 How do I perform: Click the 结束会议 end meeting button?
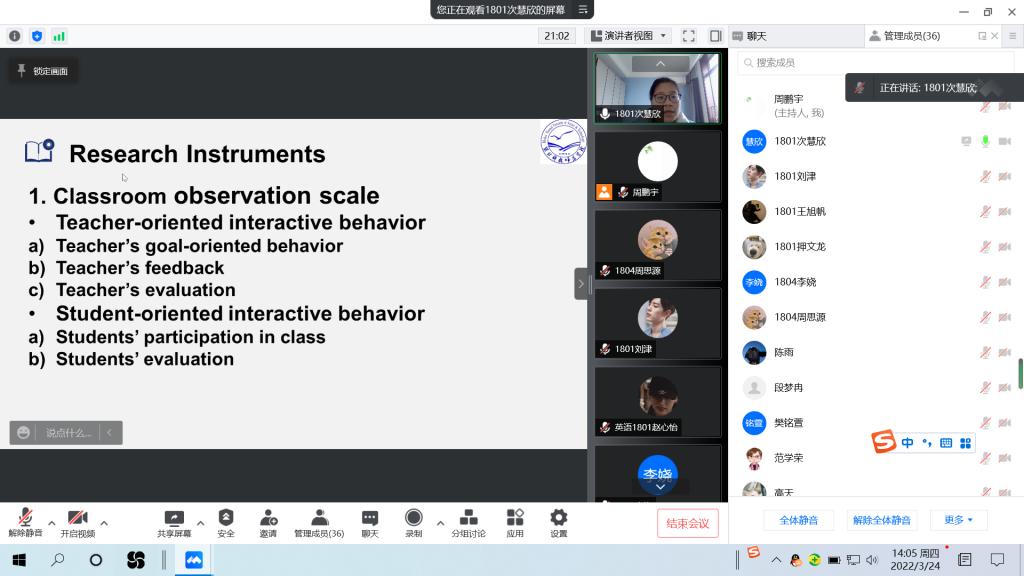(x=687, y=523)
